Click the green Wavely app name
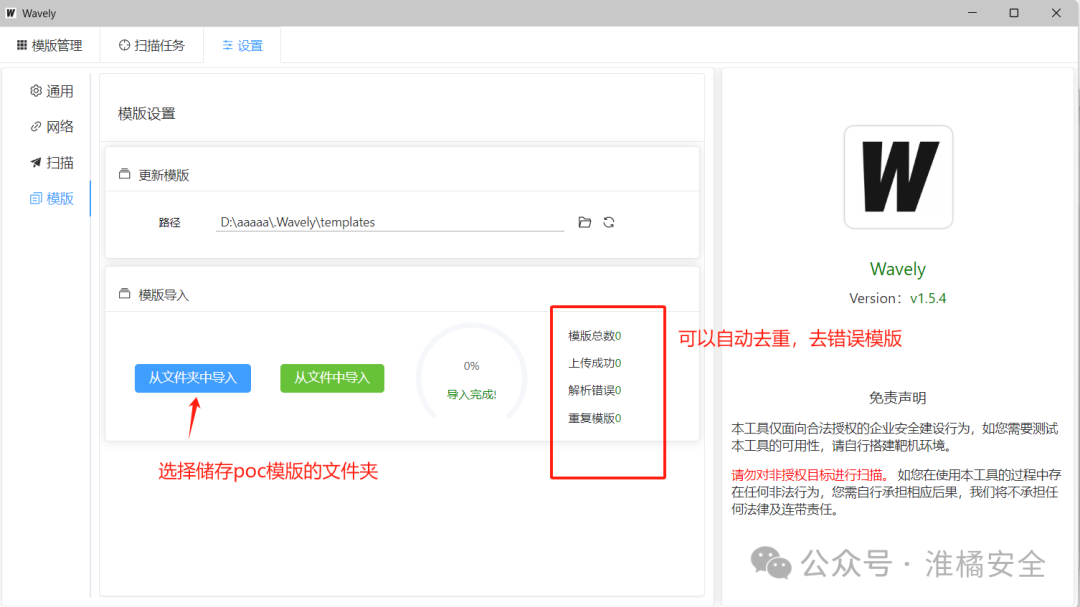1080x607 pixels. (x=897, y=269)
